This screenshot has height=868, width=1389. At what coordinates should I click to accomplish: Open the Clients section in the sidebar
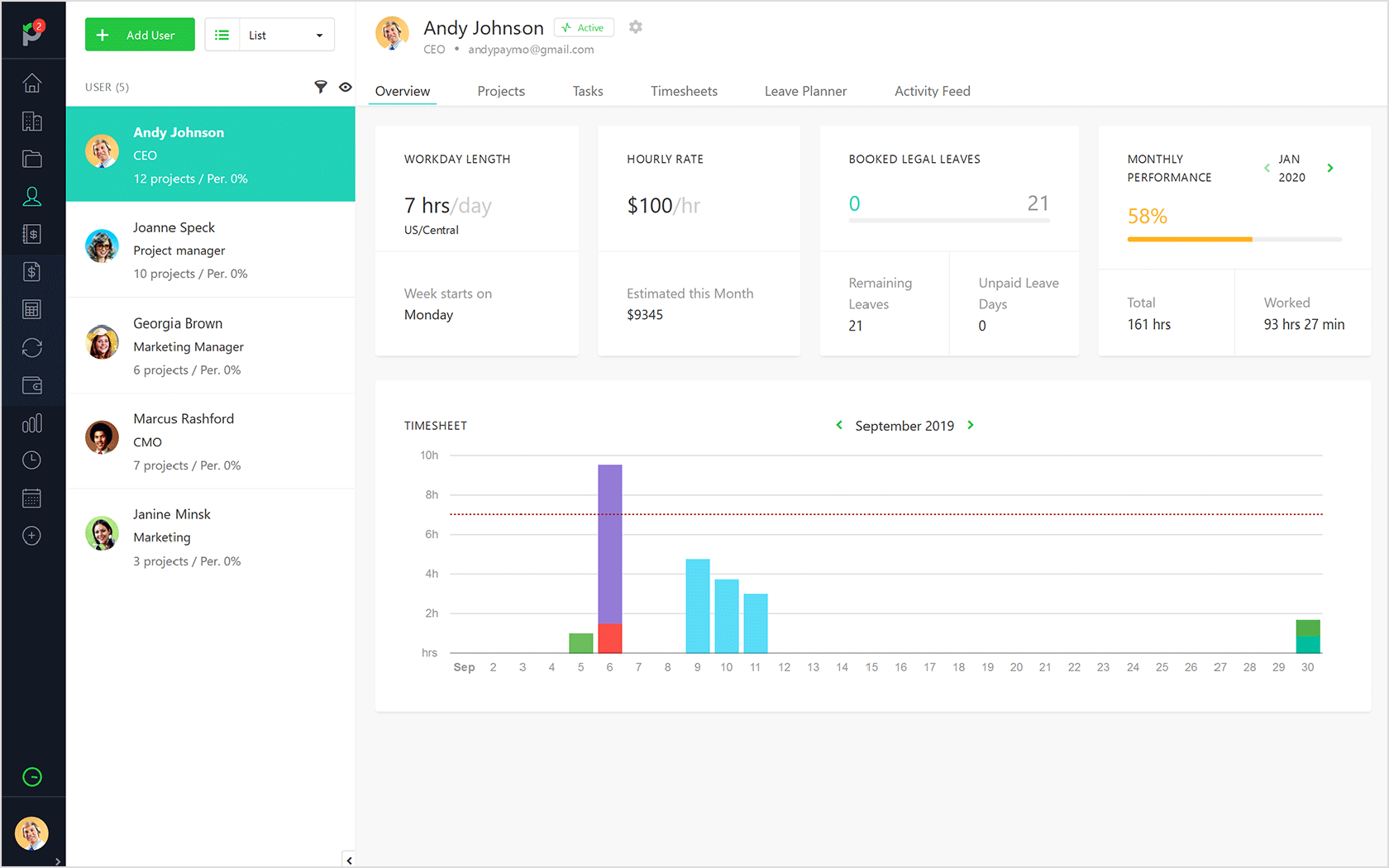click(31, 121)
